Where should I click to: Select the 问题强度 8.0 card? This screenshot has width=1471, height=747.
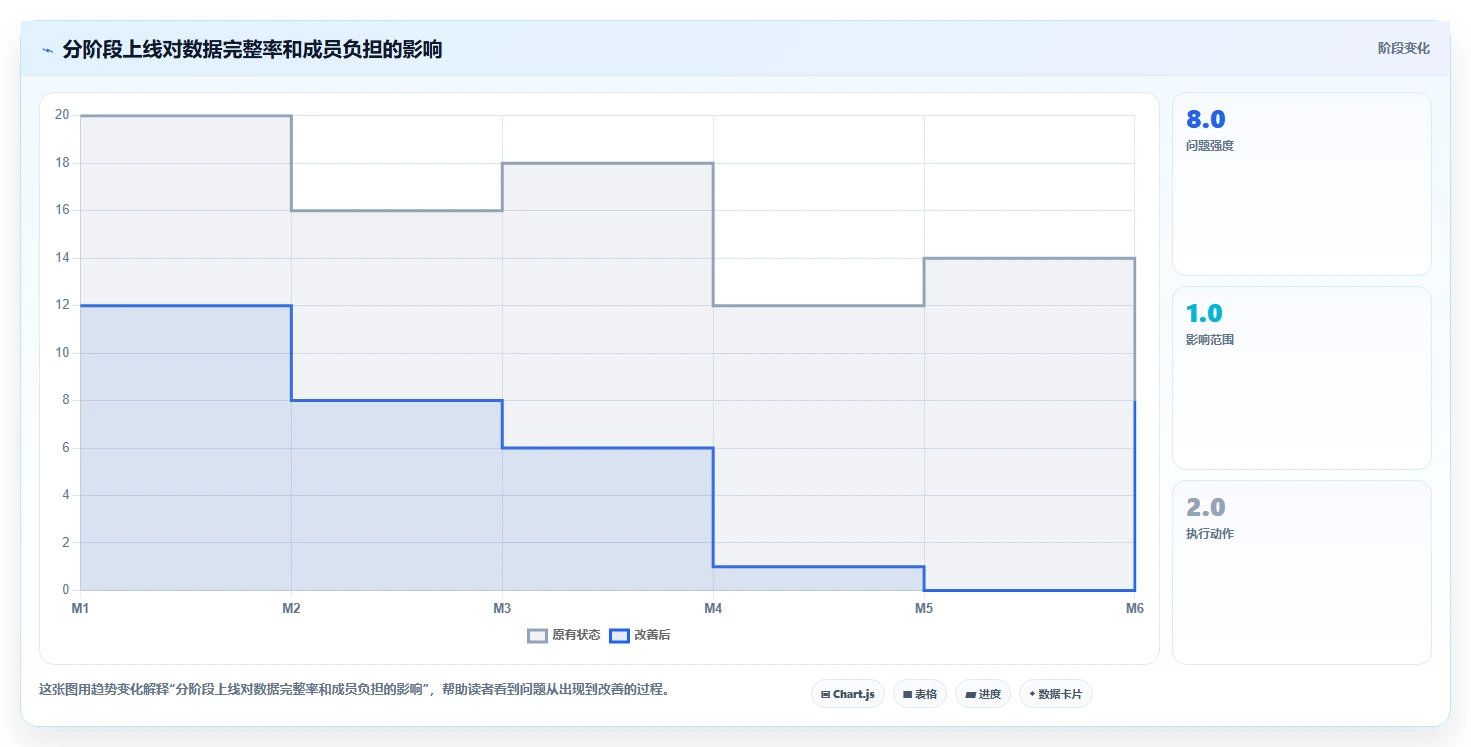point(1302,184)
